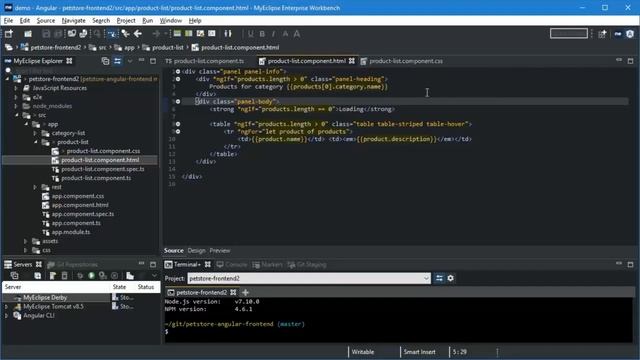The image size is (640, 360).
Task: Select app.module.ts in the explorer
Action: [71, 232]
